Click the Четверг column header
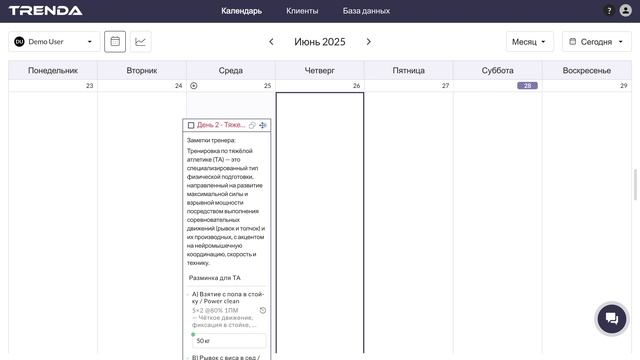 (320, 70)
